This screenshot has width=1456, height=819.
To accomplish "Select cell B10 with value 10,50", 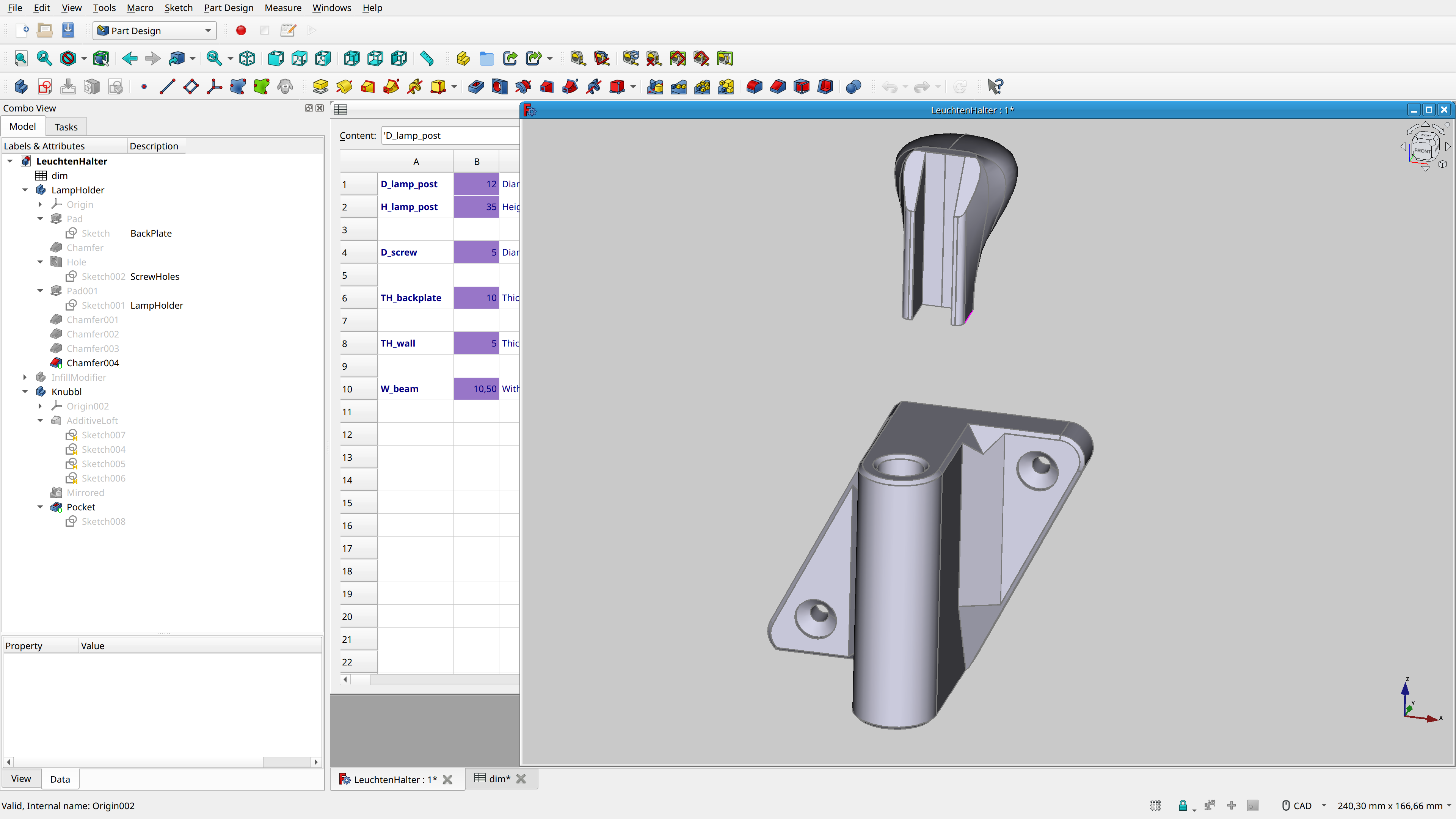I will click(x=477, y=389).
